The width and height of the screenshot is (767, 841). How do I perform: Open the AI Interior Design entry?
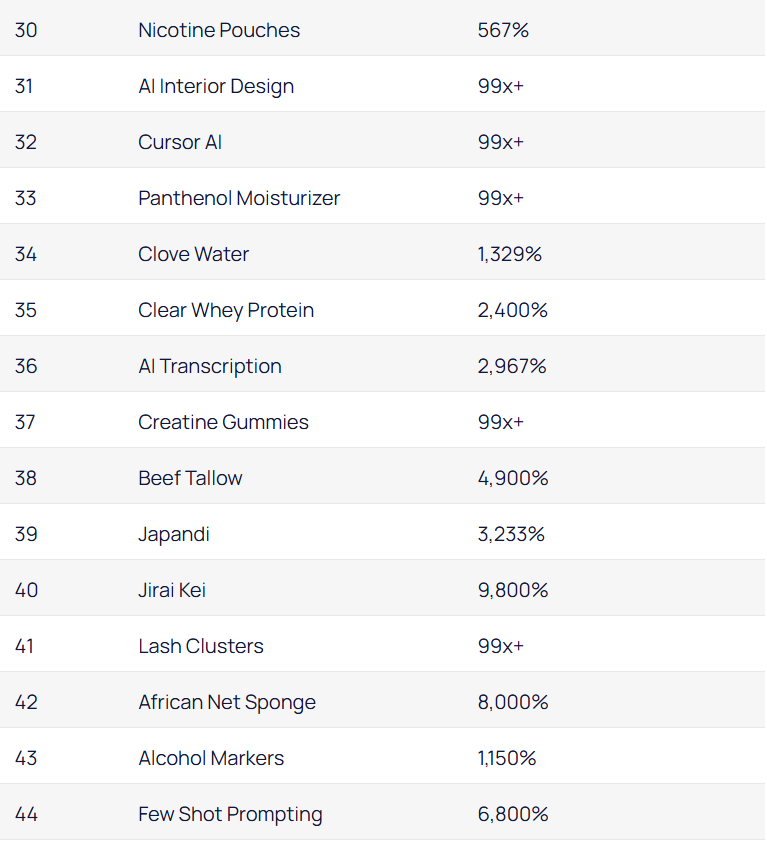(x=216, y=86)
